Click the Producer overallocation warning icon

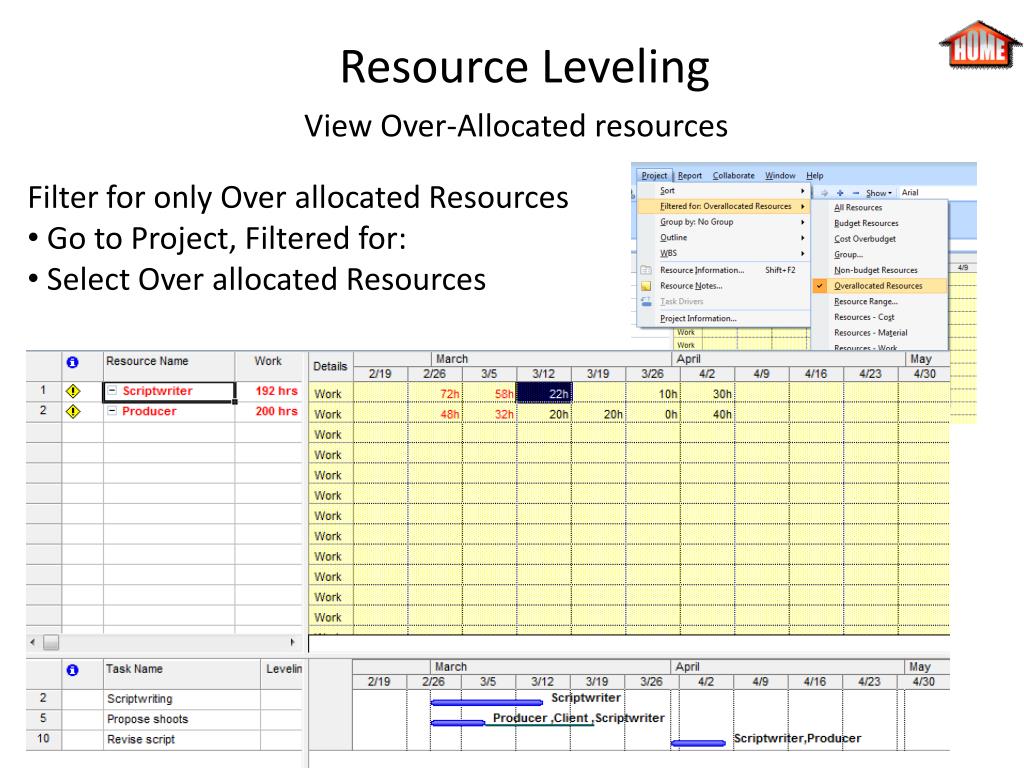pyautogui.click(x=73, y=411)
